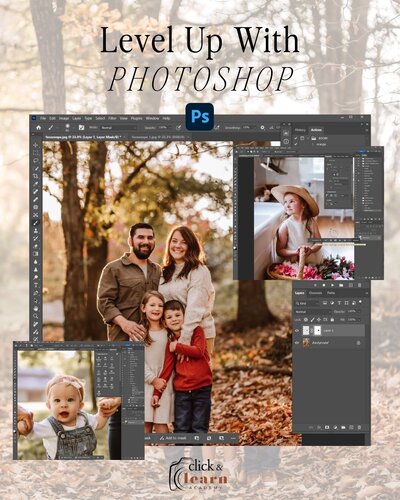The height and width of the screenshot is (500, 400).
Task: Select the Layer 1 mask thumbnail
Action: pyautogui.click(x=318, y=330)
